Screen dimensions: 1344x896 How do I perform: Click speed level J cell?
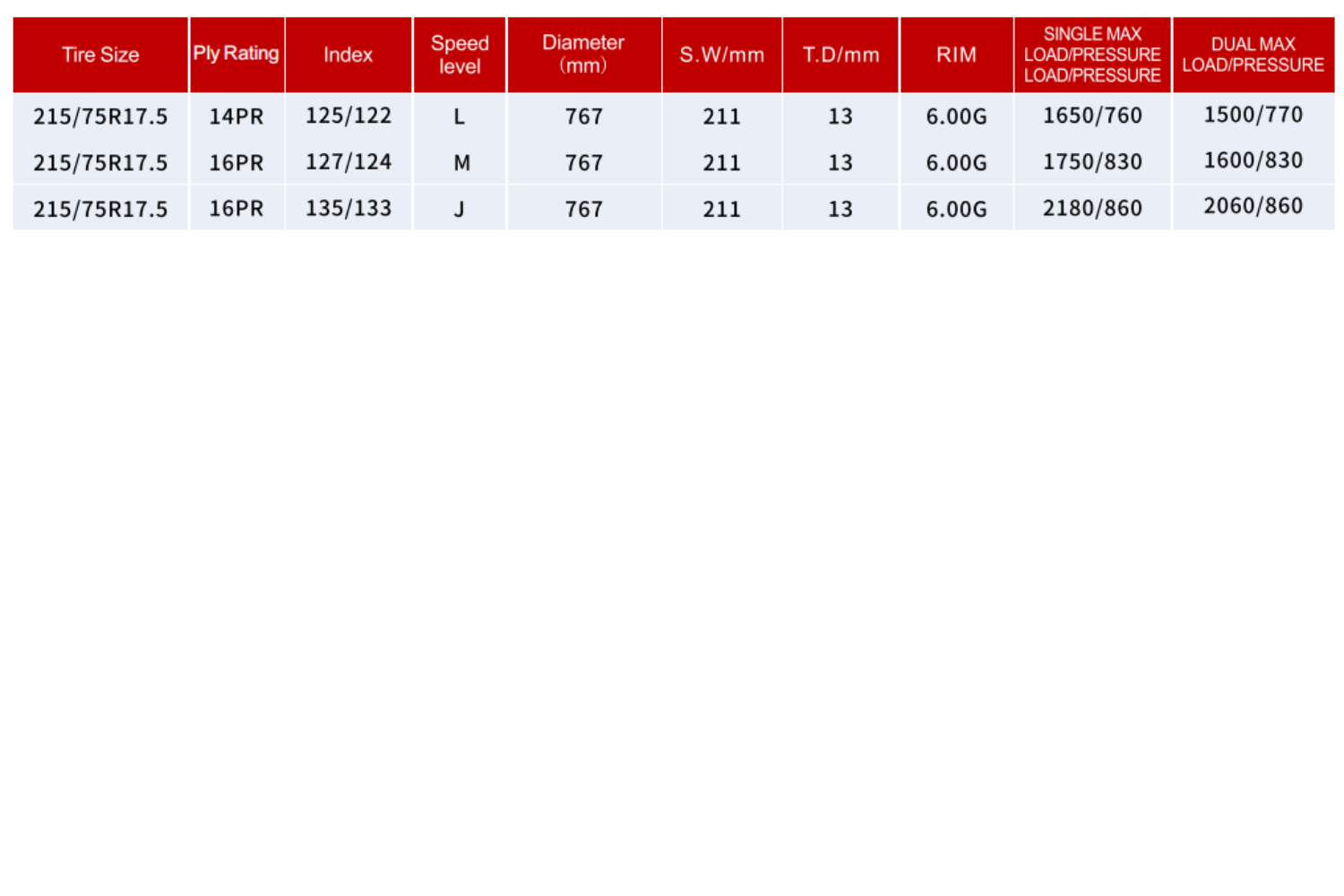click(459, 210)
